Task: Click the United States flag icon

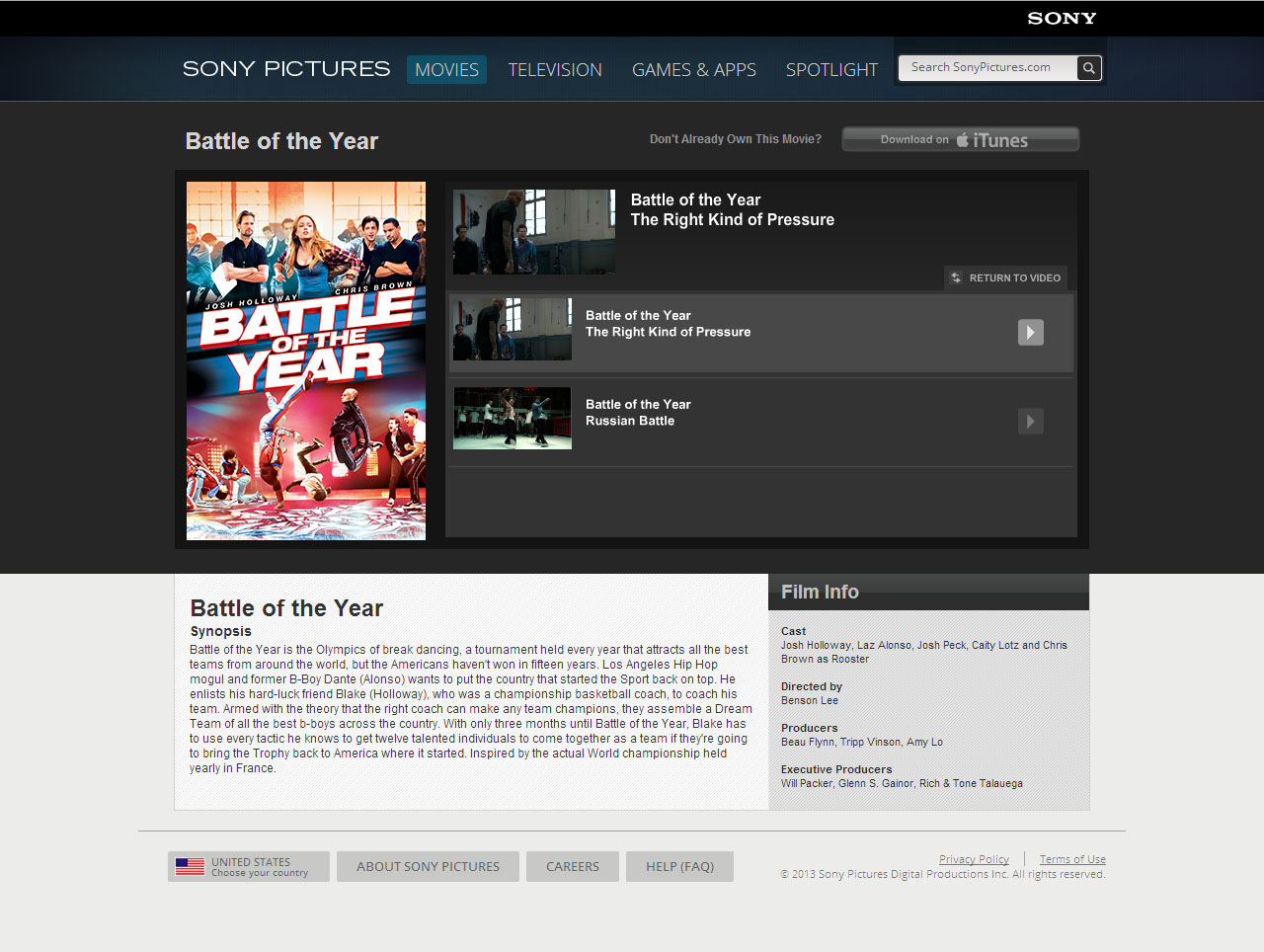Action: (190, 867)
